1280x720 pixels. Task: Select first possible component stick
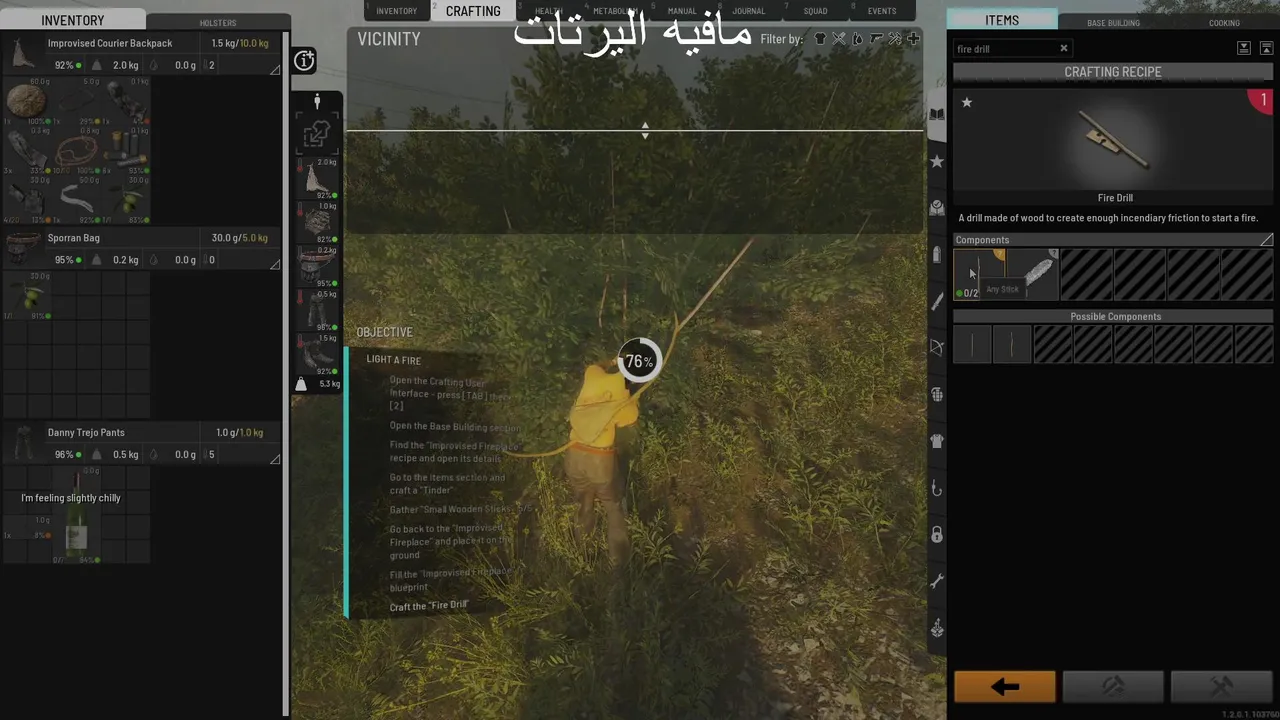(972, 344)
